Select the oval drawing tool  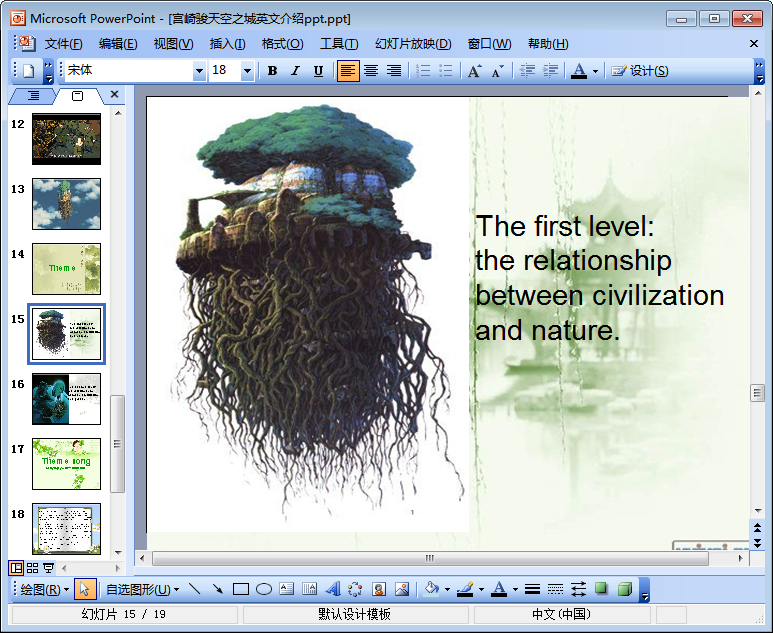coord(264,589)
